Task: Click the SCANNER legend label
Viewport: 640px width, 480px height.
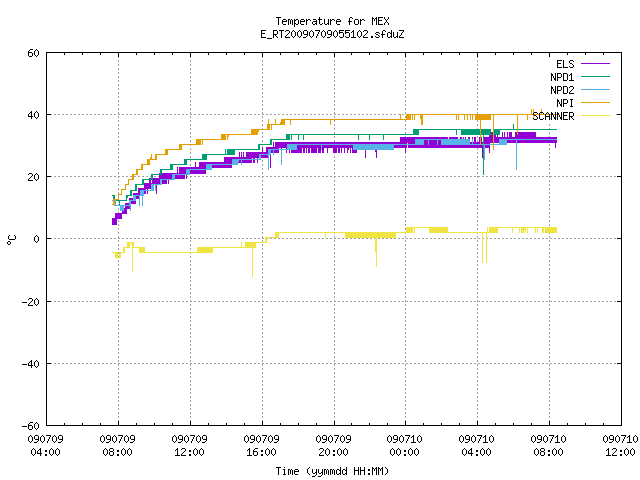Action: [553, 116]
